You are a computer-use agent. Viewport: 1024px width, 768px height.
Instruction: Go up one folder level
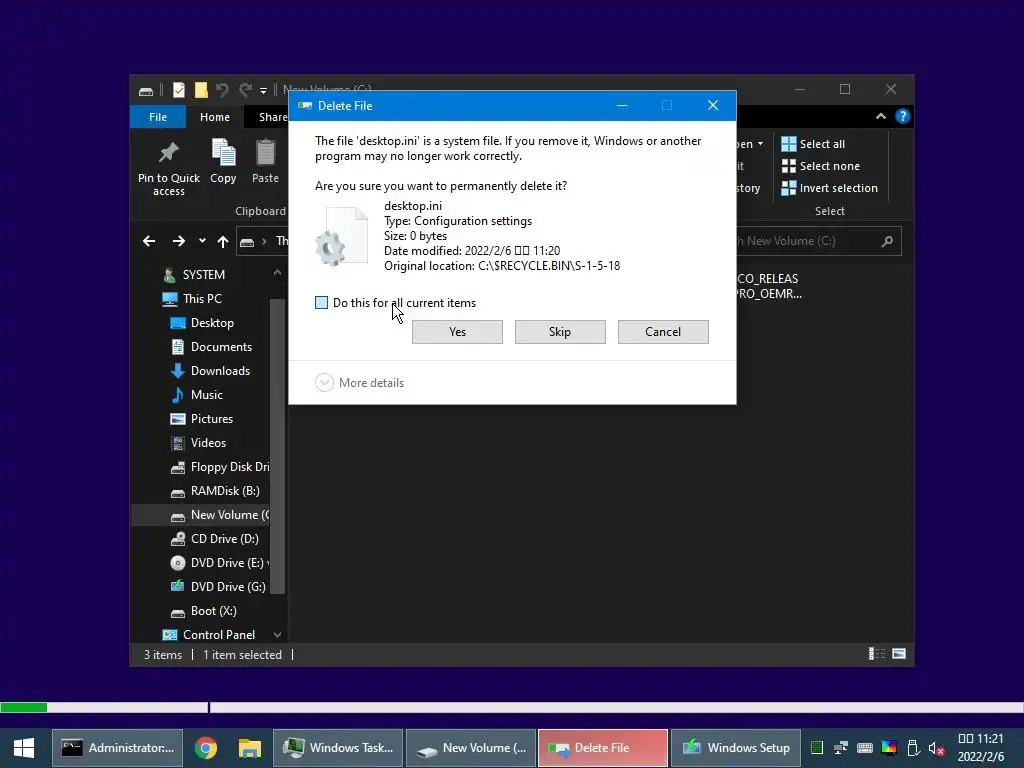tap(223, 241)
